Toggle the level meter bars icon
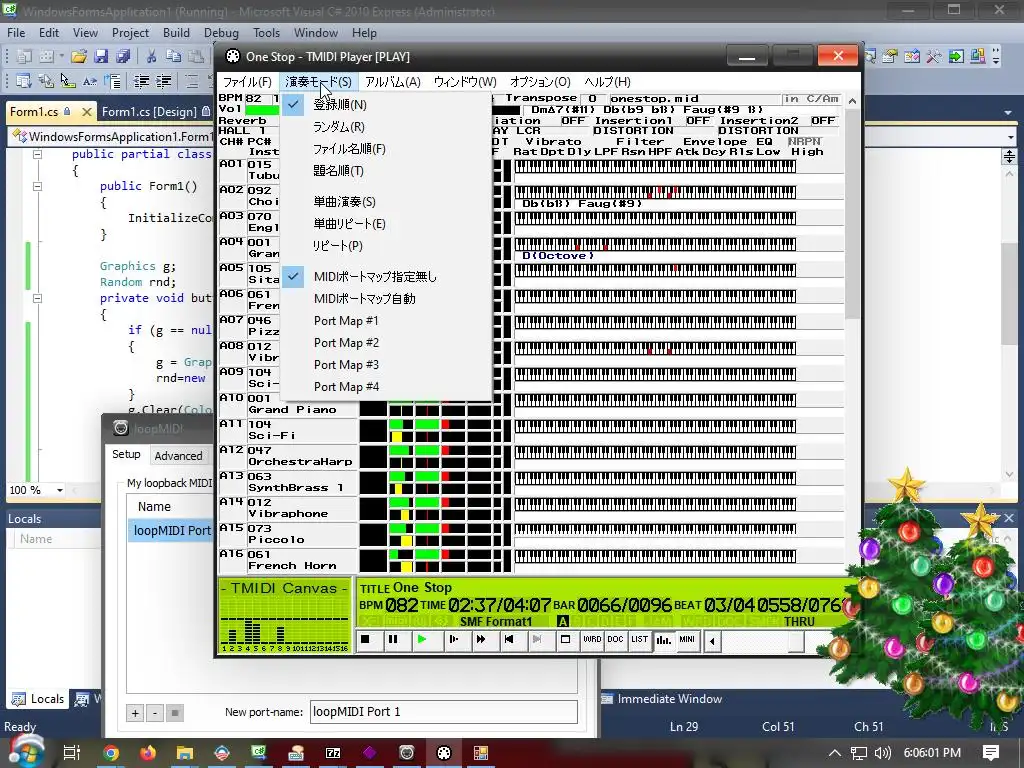The image size is (1024, 768). (x=664, y=639)
